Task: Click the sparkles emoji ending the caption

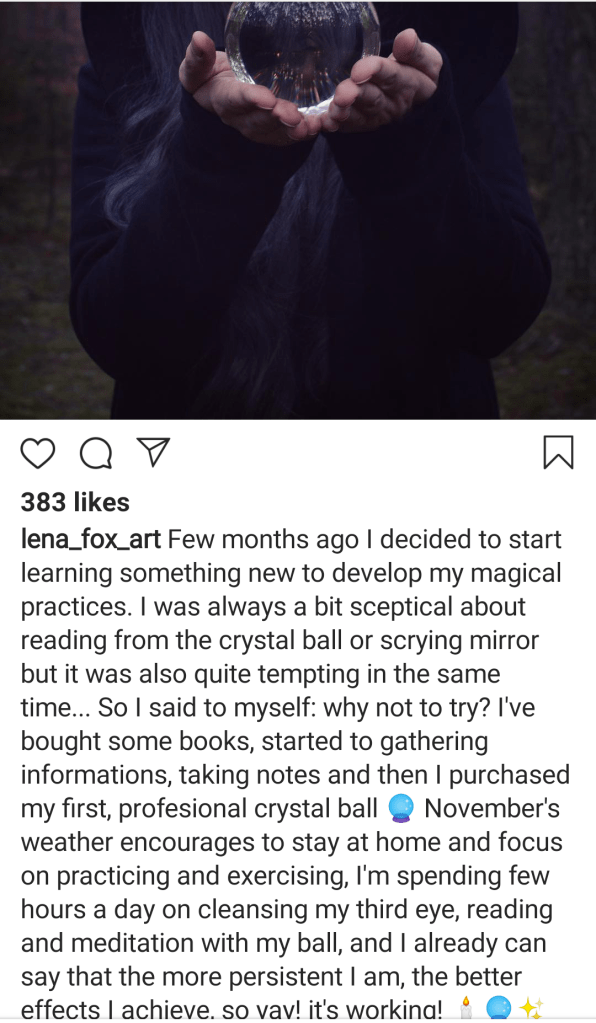Action: [530, 1009]
